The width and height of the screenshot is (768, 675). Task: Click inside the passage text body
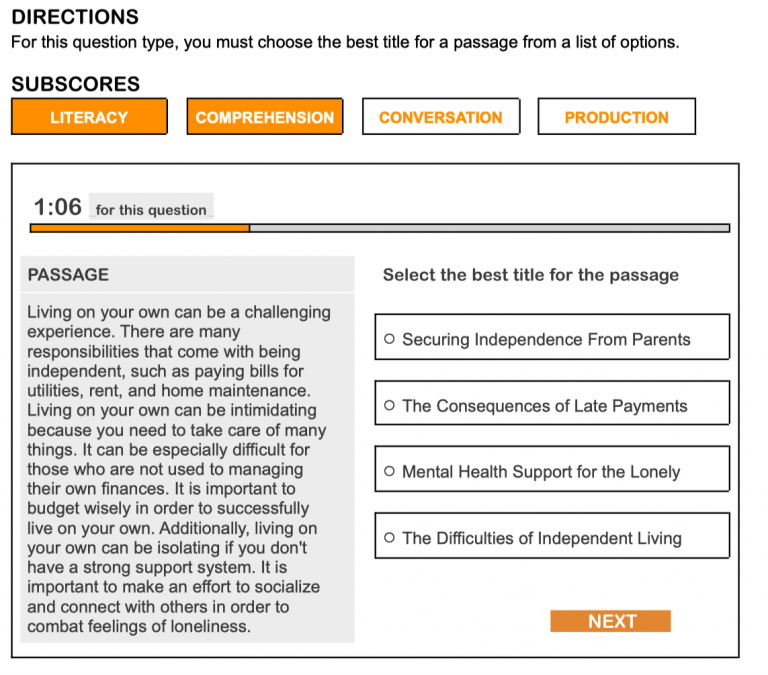click(180, 470)
